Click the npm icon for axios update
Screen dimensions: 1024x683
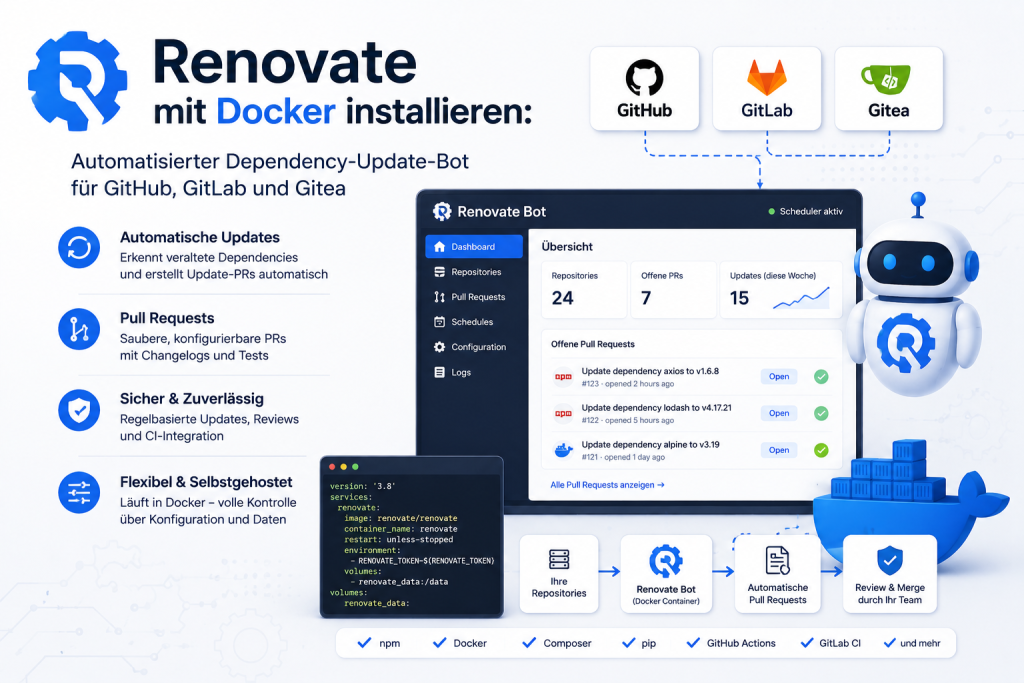coord(563,377)
